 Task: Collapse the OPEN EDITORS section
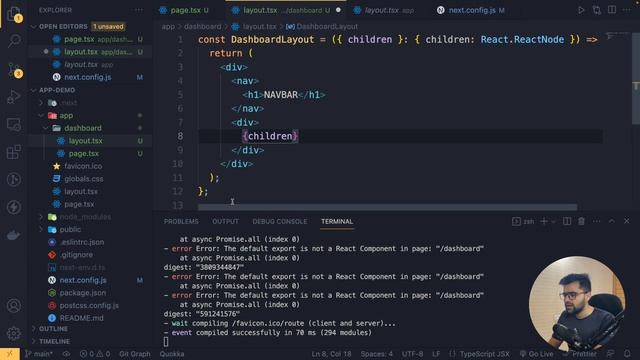coord(63,26)
